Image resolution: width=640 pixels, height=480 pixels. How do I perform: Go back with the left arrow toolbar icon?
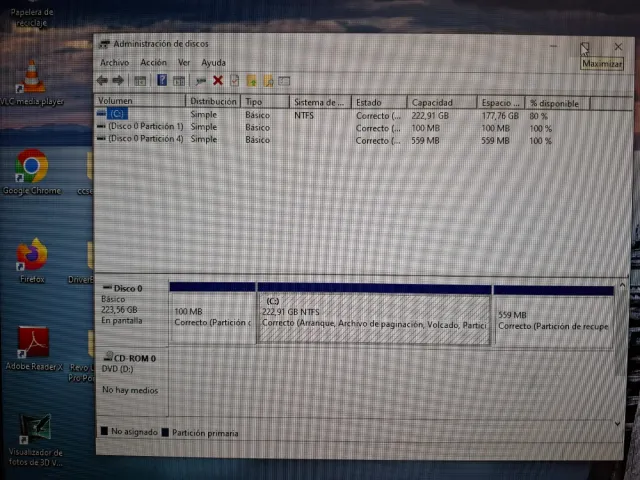(x=102, y=80)
